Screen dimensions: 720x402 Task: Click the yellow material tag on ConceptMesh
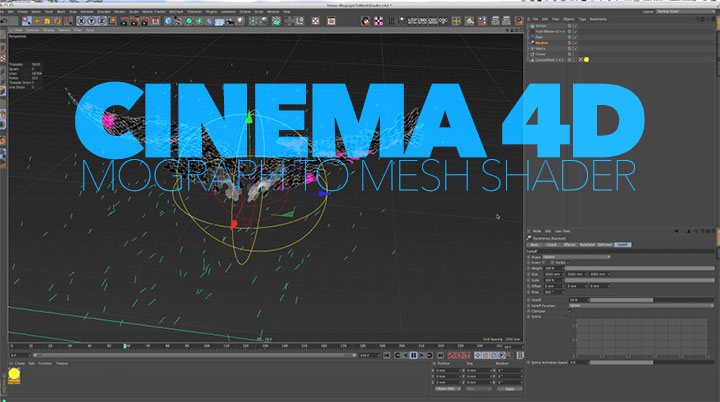[586, 60]
